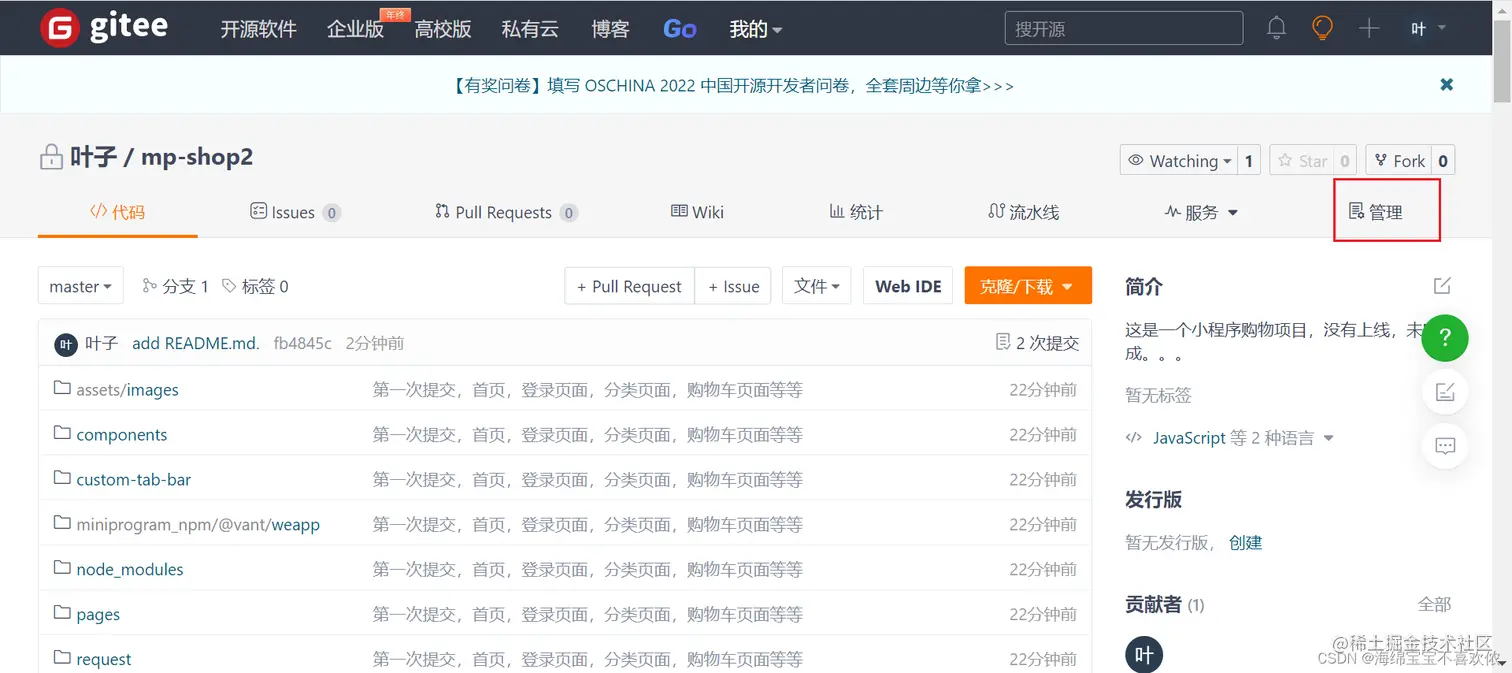Viewport: 1512px width, 673px height.
Task: Expand the 克隆/下载 download dropdown
Action: [1028, 285]
